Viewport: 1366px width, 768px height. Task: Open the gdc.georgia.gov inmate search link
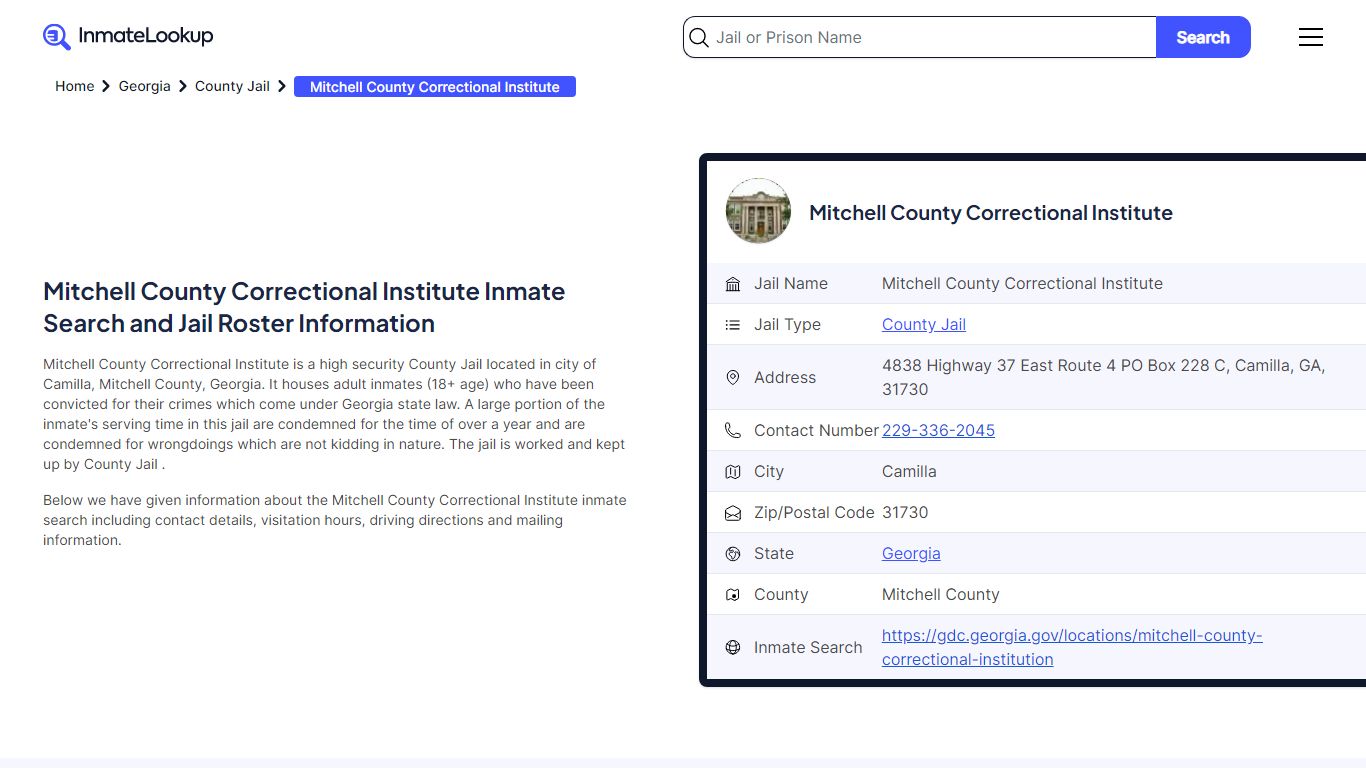coord(1072,647)
